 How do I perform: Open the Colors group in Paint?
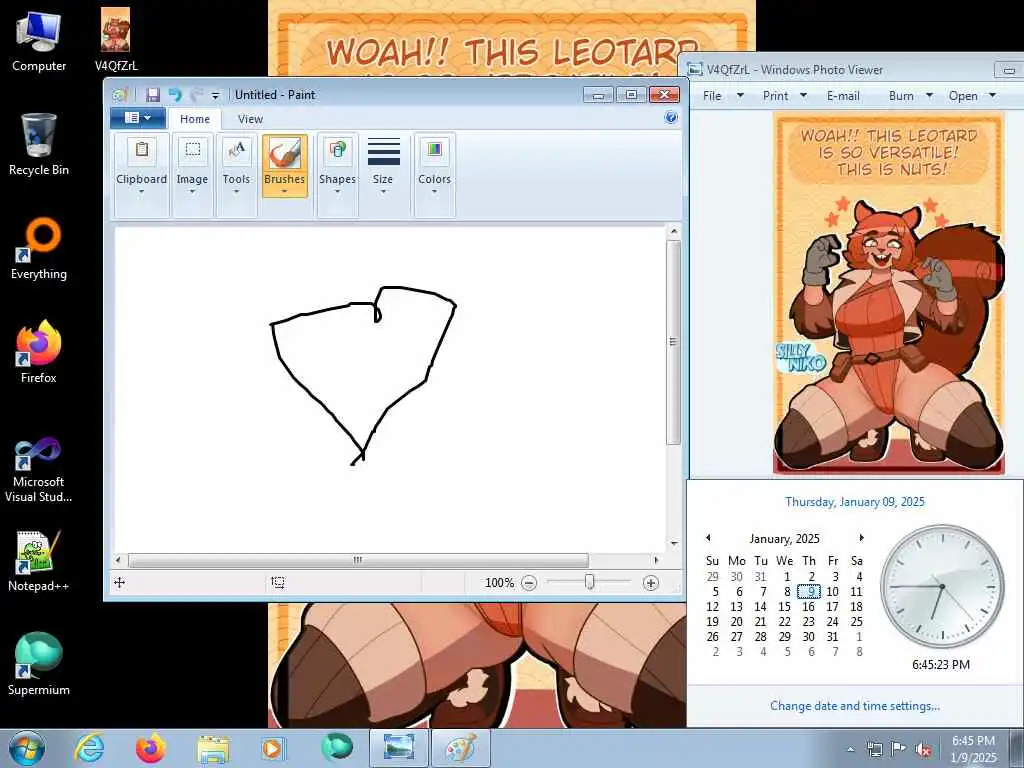tap(434, 174)
